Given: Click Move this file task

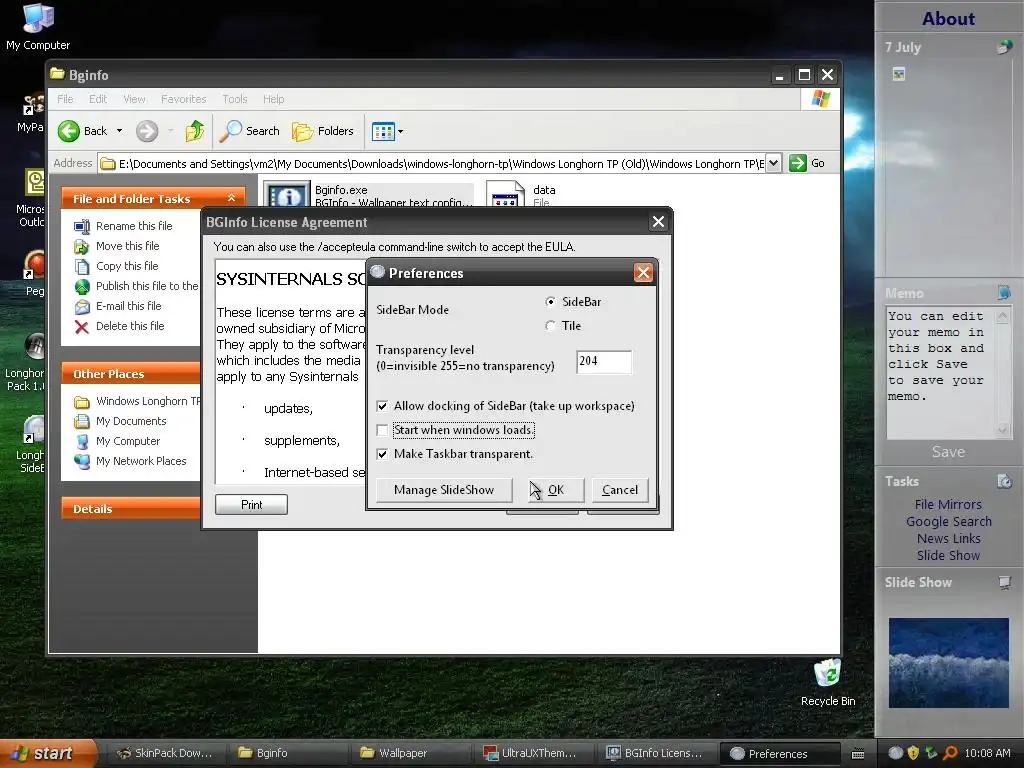Looking at the screenshot, I should pyautogui.click(x=127, y=246).
